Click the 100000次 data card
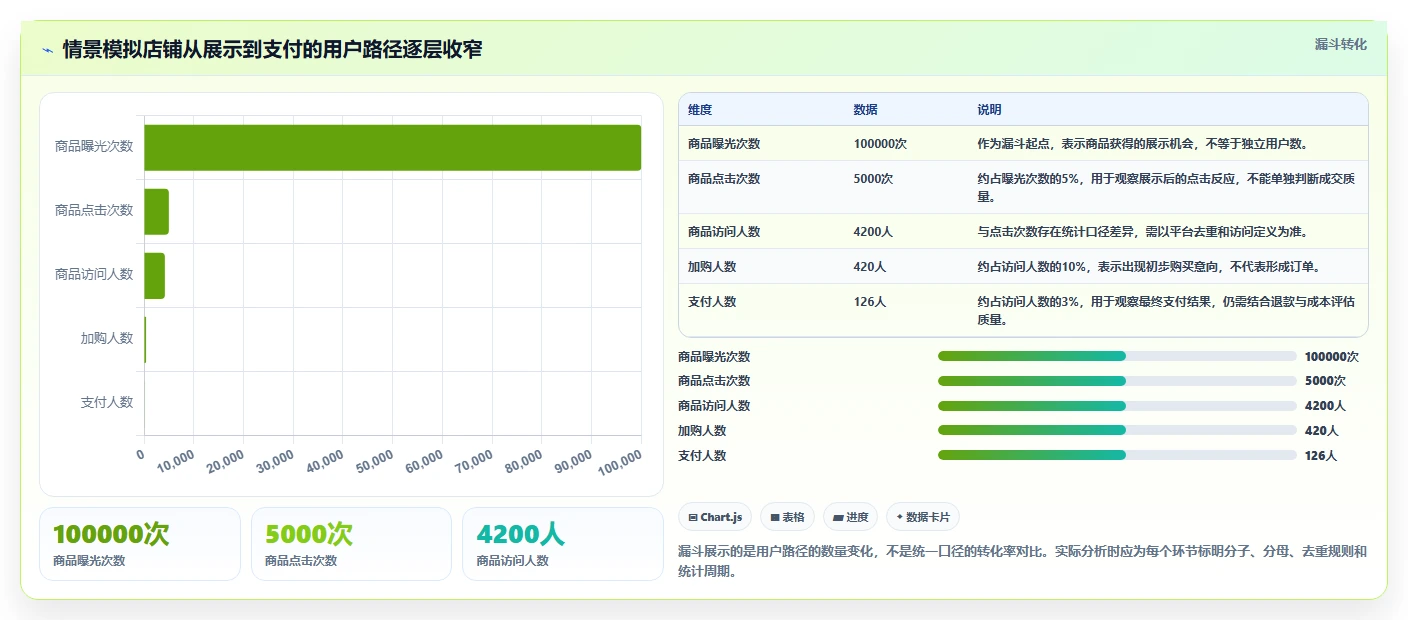The image size is (1408, 620). (x=140, y=544)
